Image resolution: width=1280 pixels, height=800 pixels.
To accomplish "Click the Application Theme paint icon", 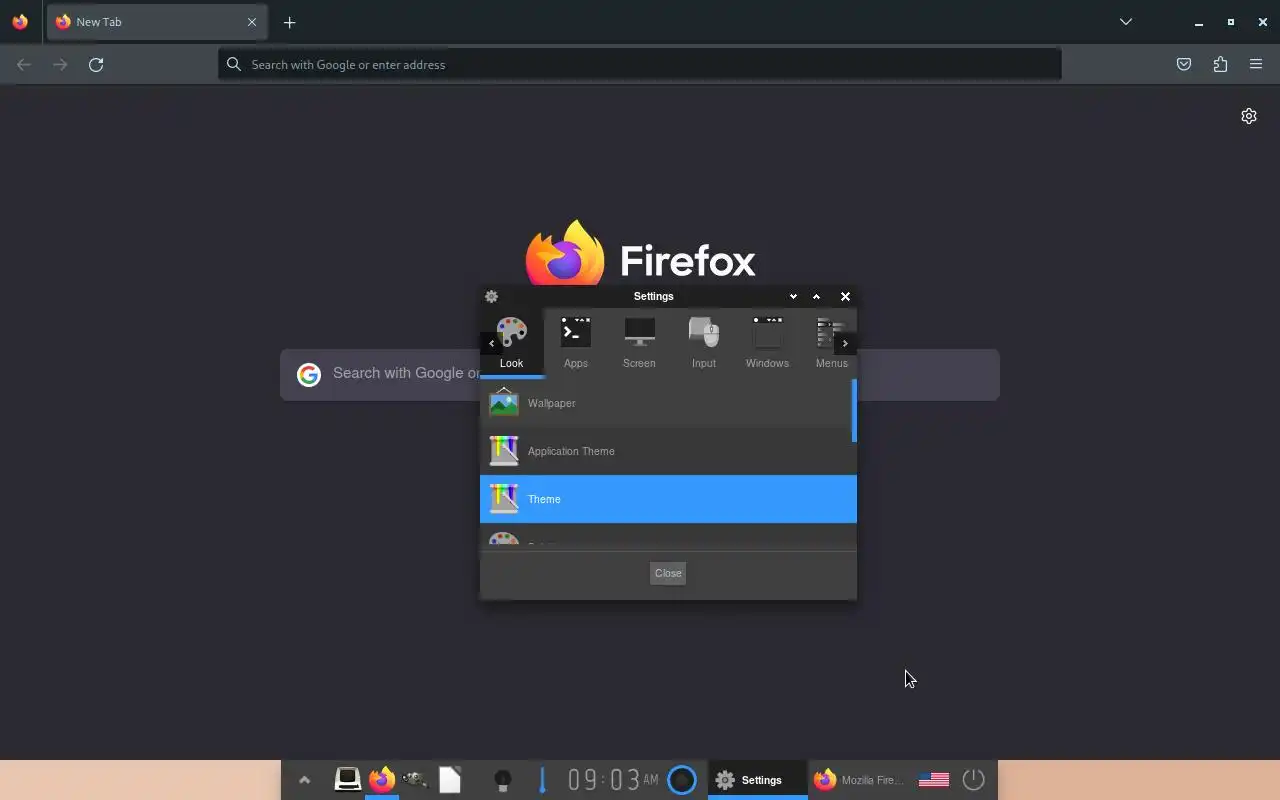I will pyautogui.click(x=504, y=451).
